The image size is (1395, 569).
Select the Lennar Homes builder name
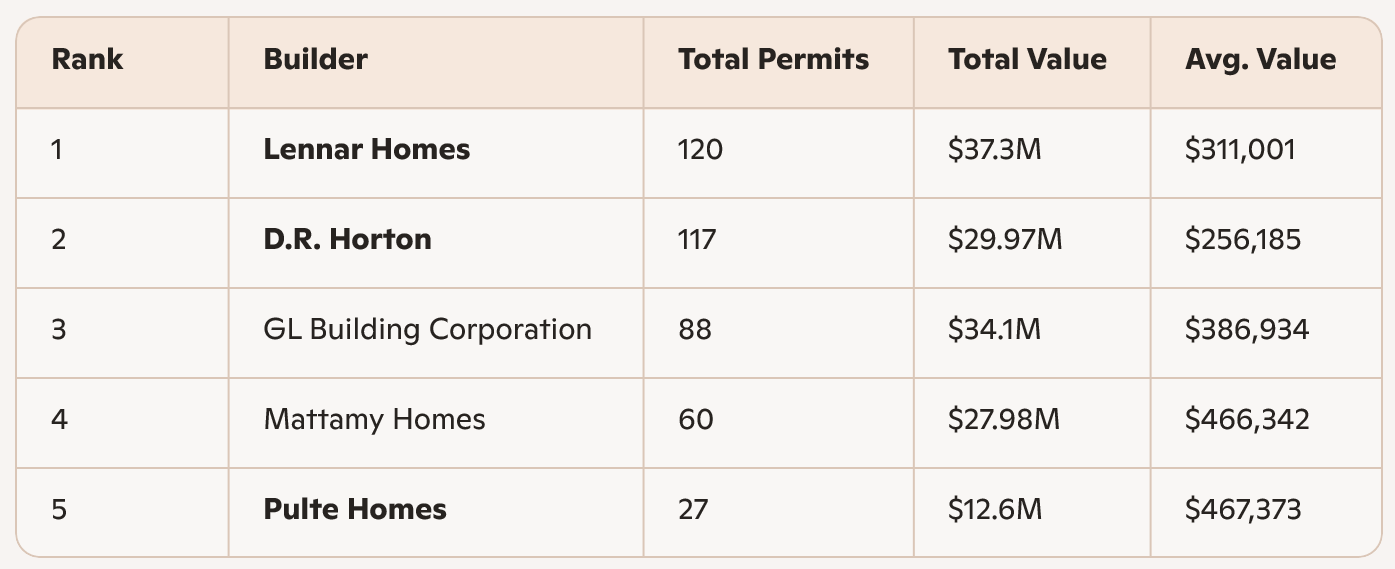366,150
